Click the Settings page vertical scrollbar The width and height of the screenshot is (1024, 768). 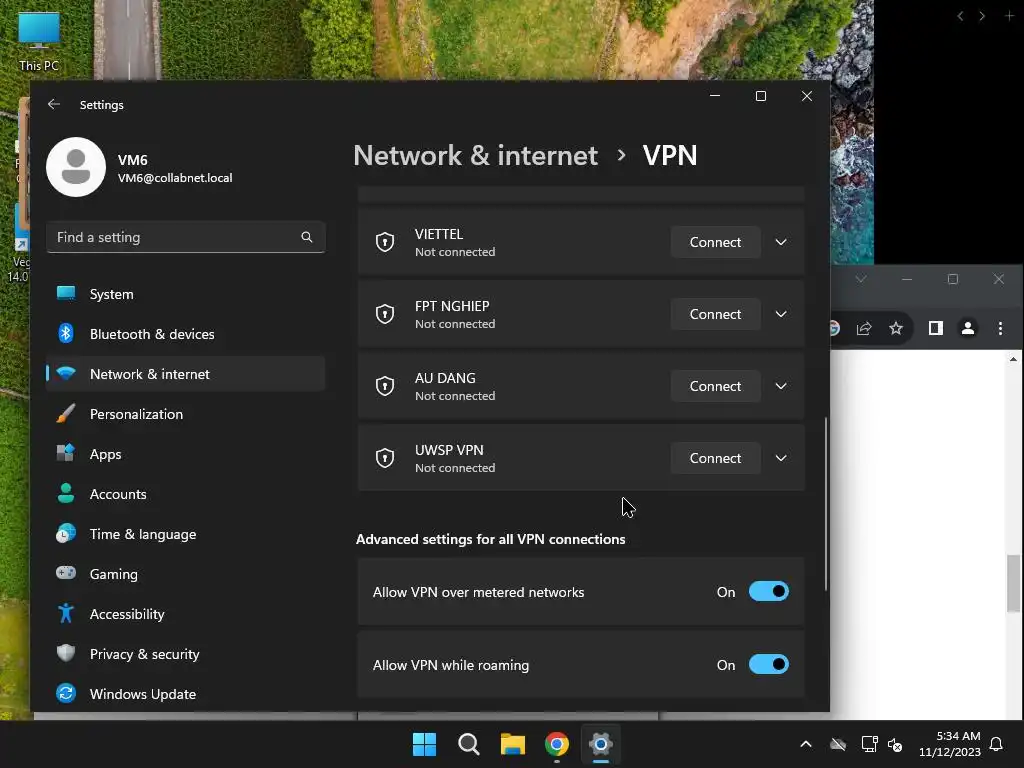826,504
